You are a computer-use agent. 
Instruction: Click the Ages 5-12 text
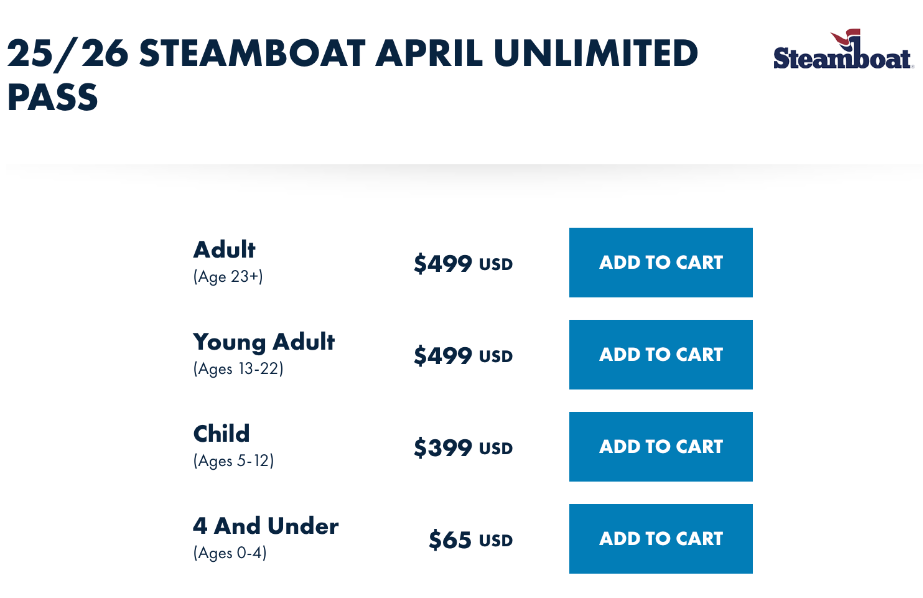[233, 461]
